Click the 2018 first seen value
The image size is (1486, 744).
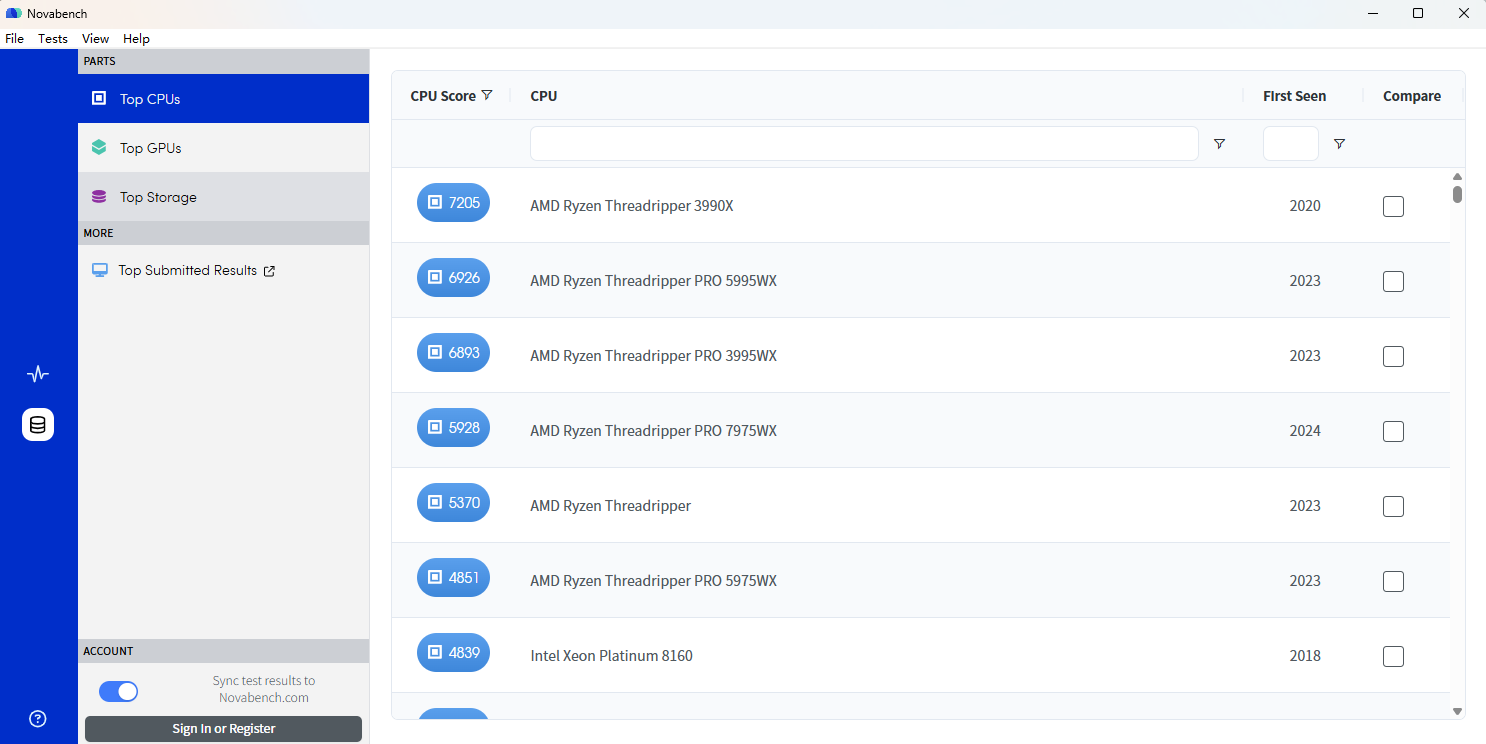click(1305, 656)
